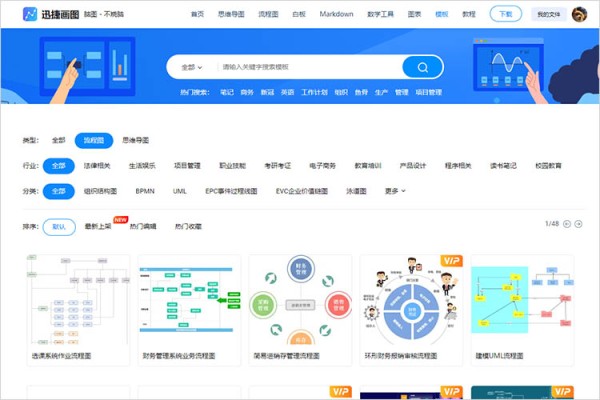Filter industry by 职业技能
The image size is (600, 400).
232,166
